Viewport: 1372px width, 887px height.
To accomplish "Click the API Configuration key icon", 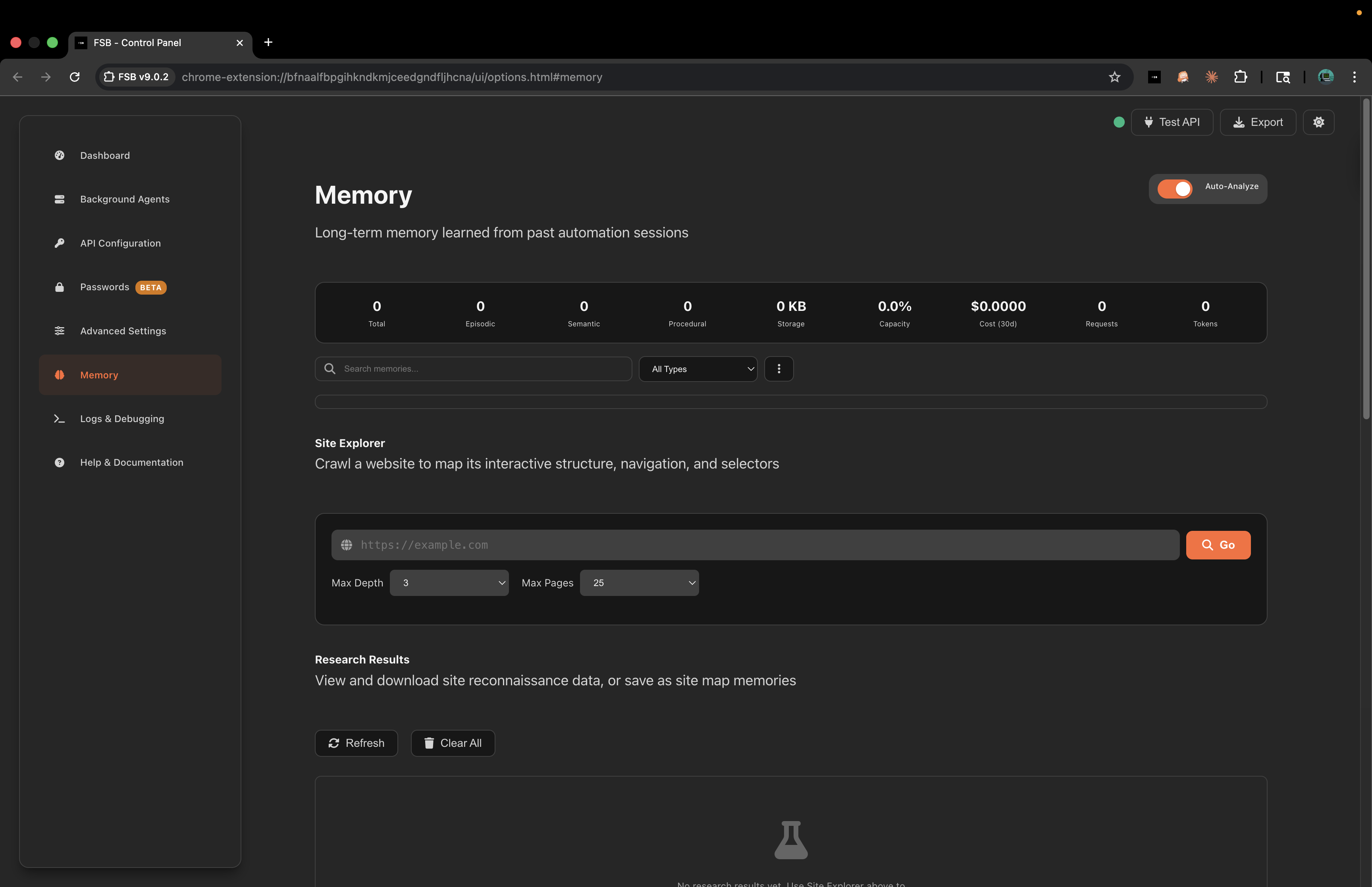I will click(x=59, y=243).
